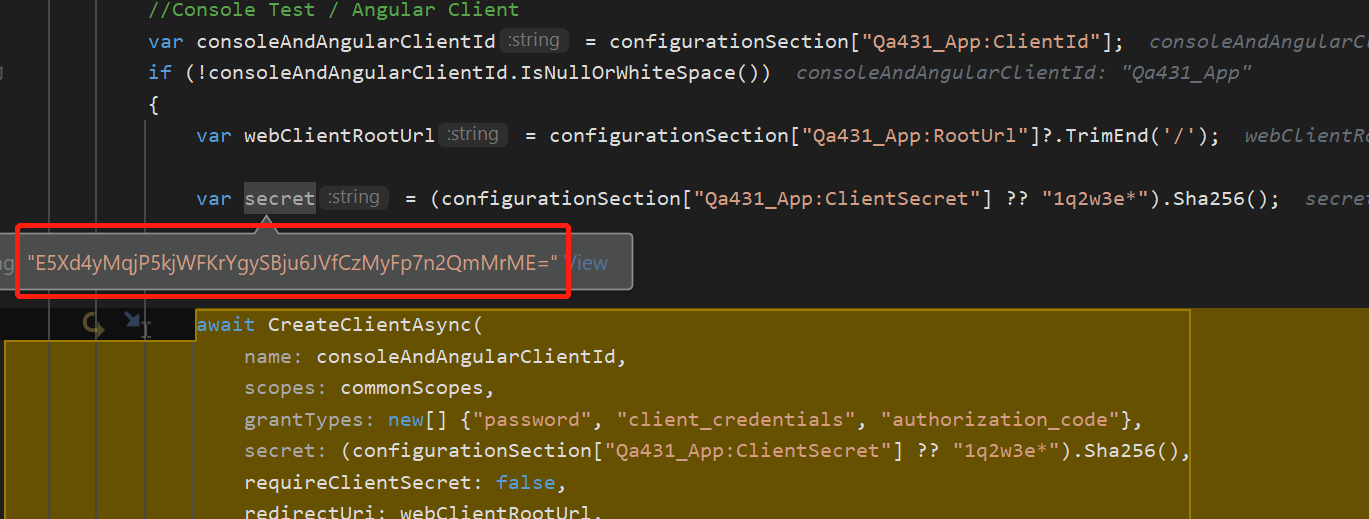This screenshot has width=1369, height=519.
Task: Click the IsNullOrWhiteSpace method name
Action: coord(642,73)
